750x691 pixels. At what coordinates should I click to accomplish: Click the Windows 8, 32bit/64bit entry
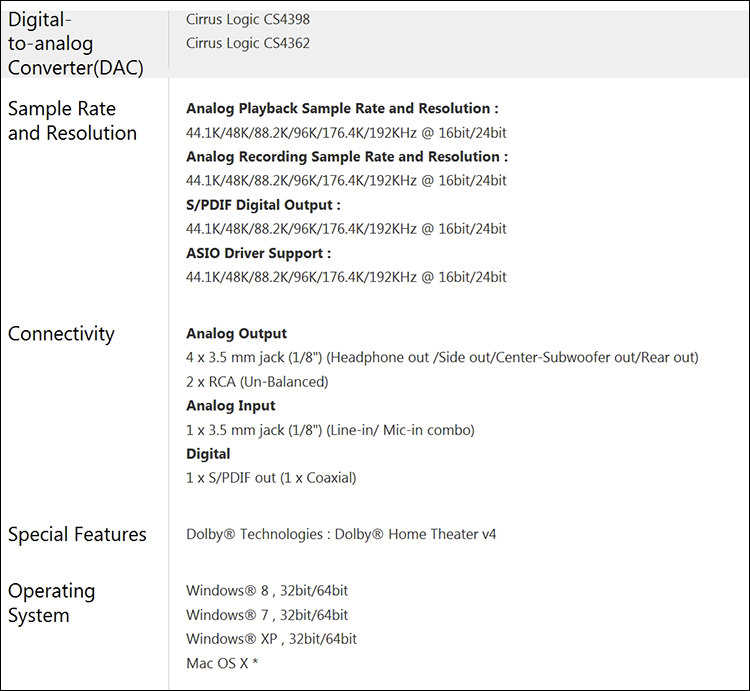[267, 591]
